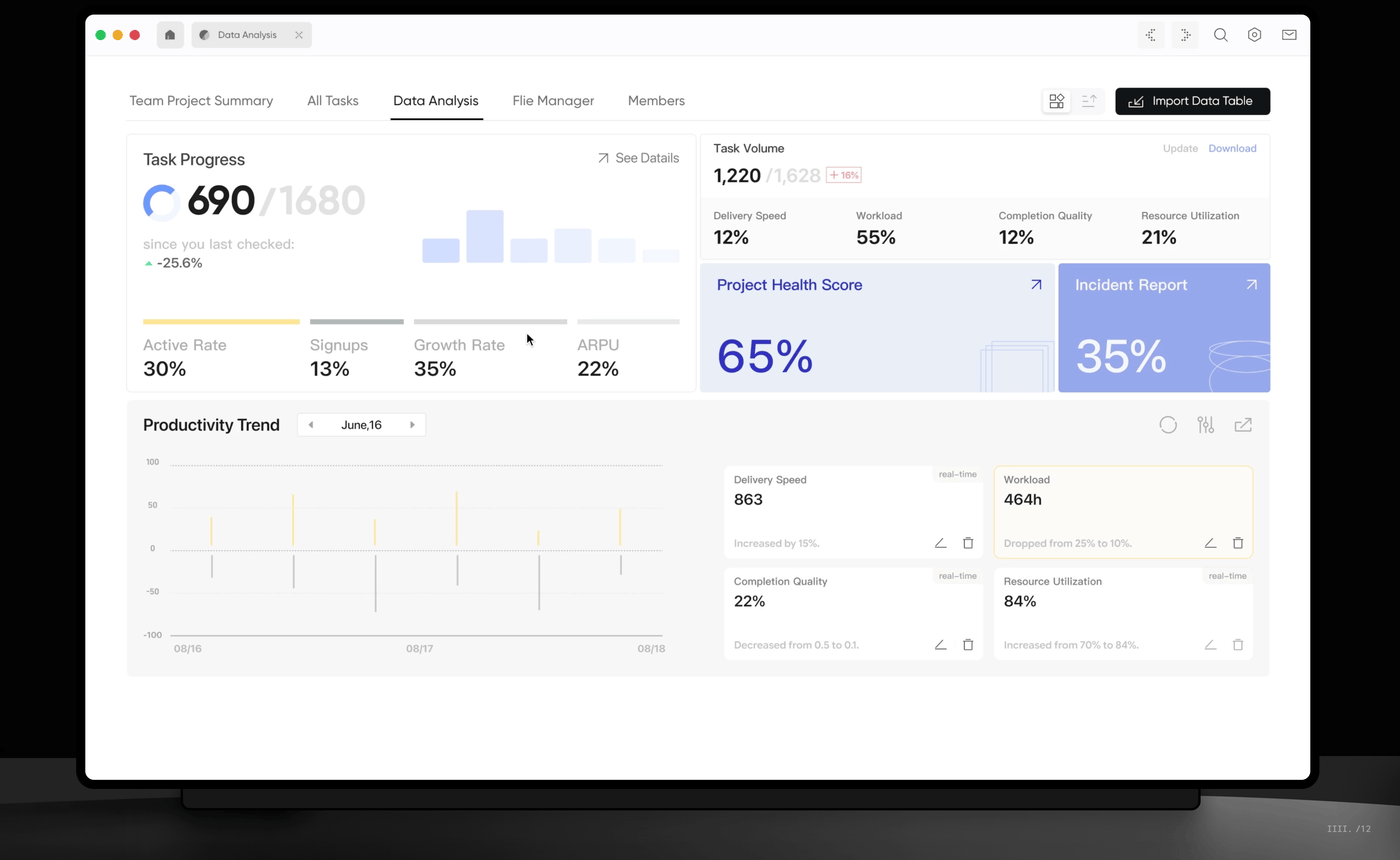Image resolution: width=1400 pixels, height=860 pixels.
Task: Click 'Dropped from 25% to 10%.' text
Action: tap(1068, 543)
